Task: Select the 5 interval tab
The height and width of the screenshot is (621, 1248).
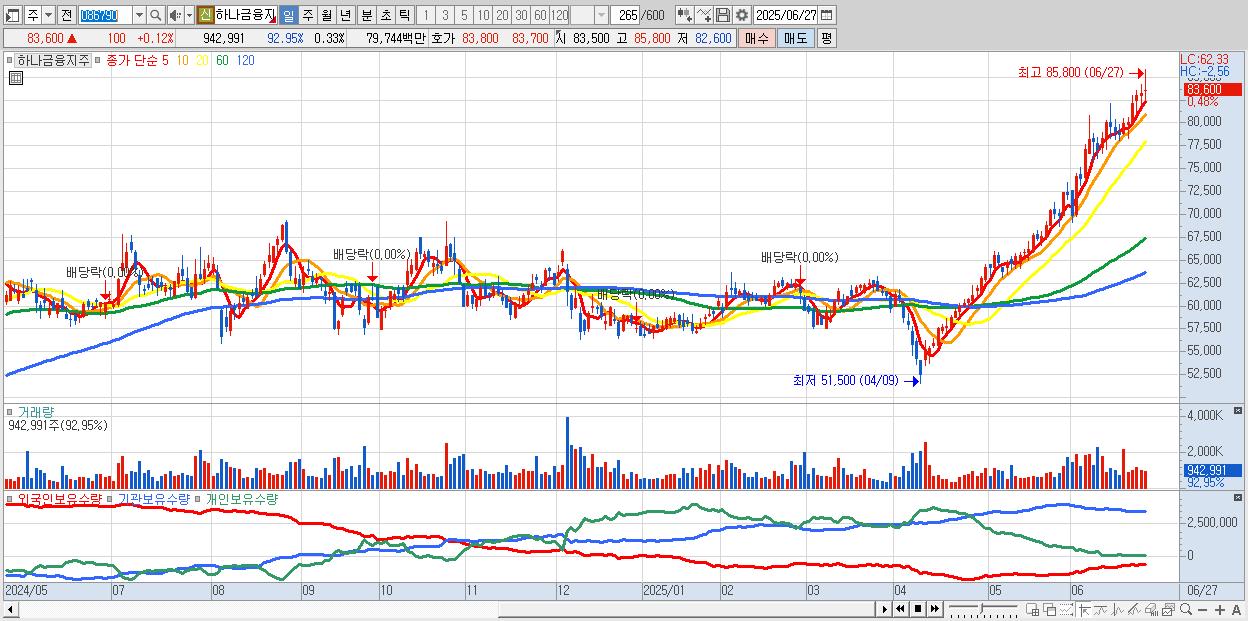Action: point(464,15)
